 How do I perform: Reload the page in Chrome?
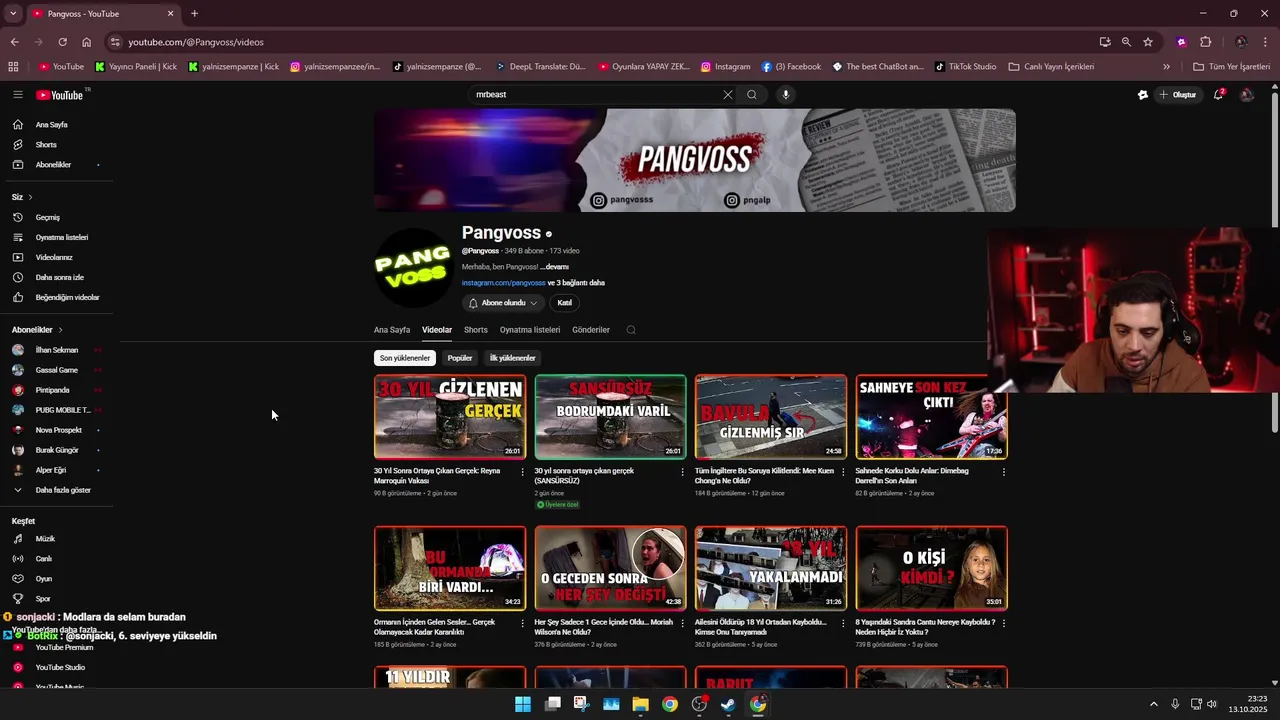pyautogui.click(x=62, y=42)
